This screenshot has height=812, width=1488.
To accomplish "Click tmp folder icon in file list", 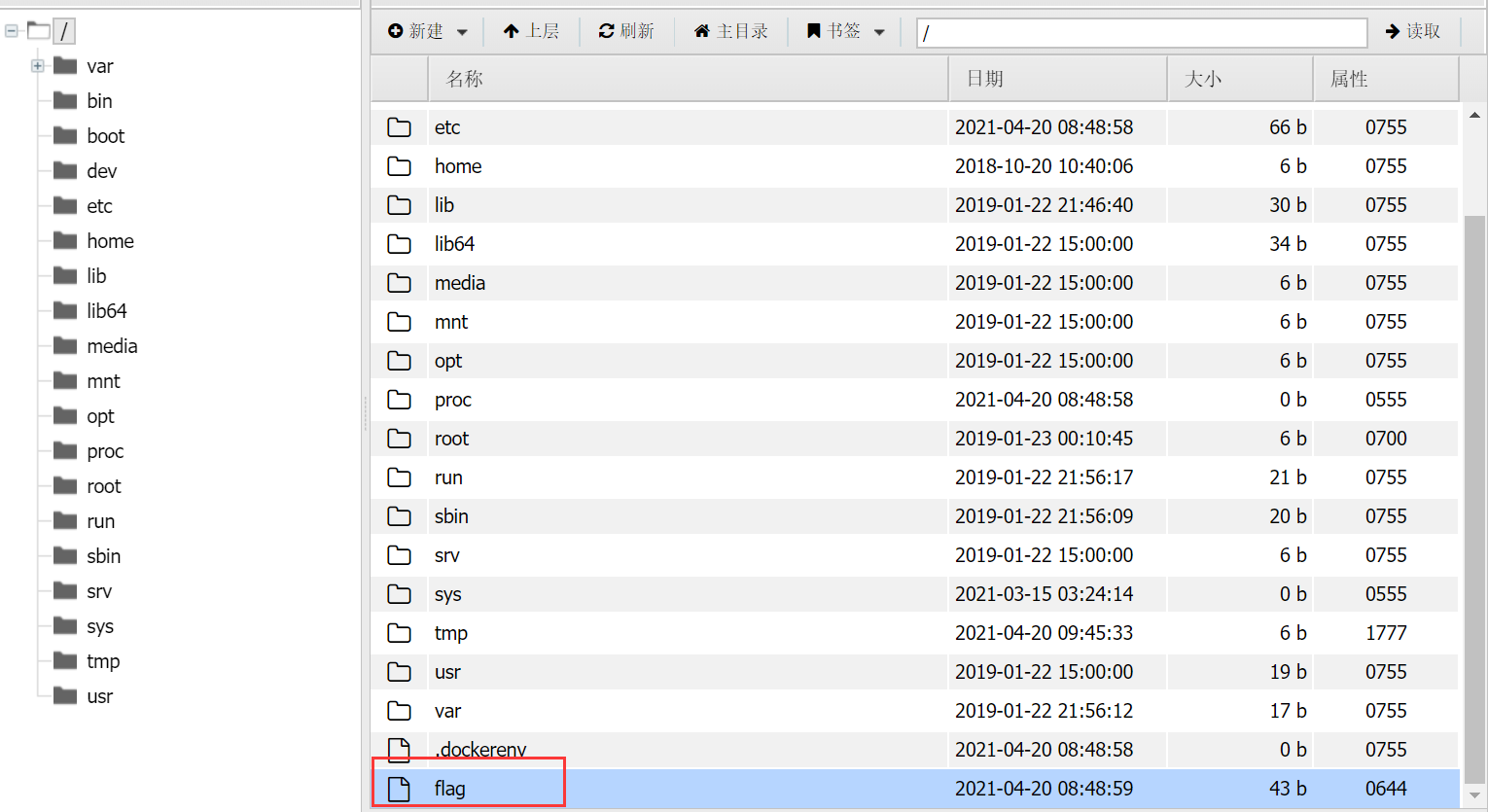I will tap(399, 633).
